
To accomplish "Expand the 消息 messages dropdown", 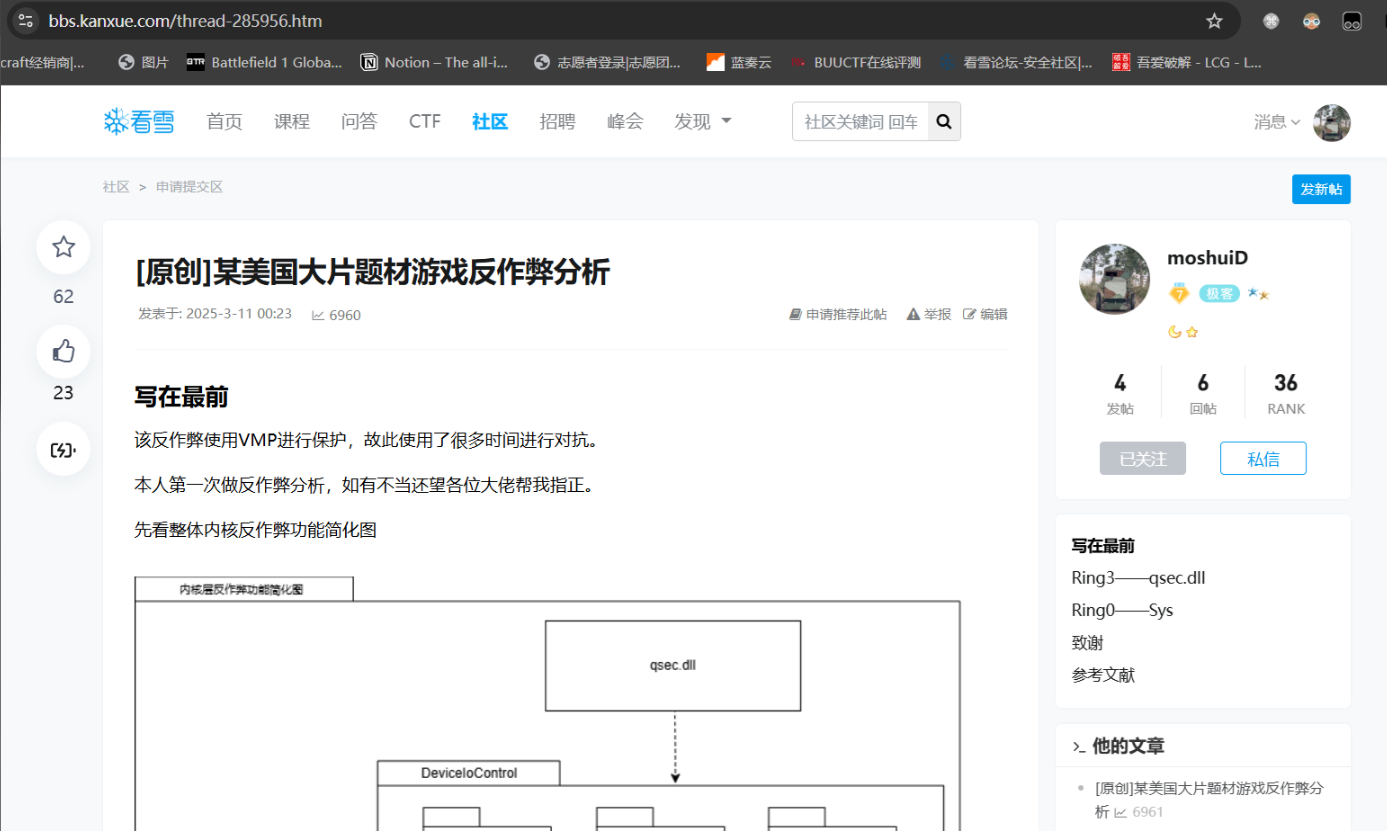I will (x=1277, y=122).
